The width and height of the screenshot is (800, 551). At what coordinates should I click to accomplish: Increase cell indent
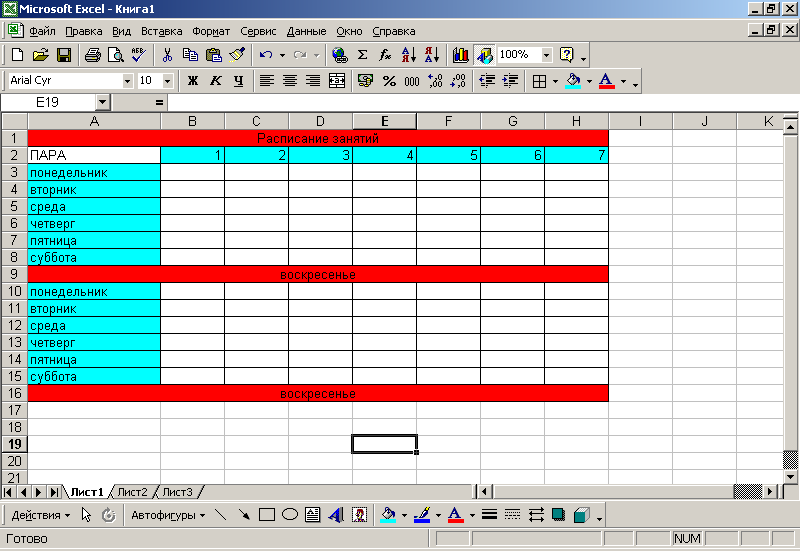pos(510,81)
